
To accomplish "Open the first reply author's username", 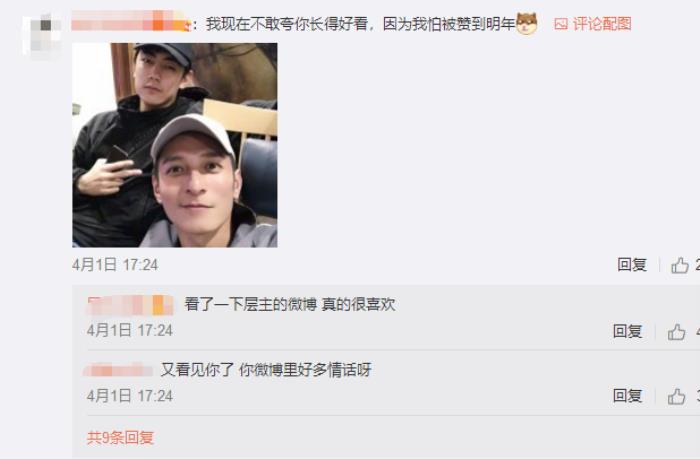I will coord(130,305).
